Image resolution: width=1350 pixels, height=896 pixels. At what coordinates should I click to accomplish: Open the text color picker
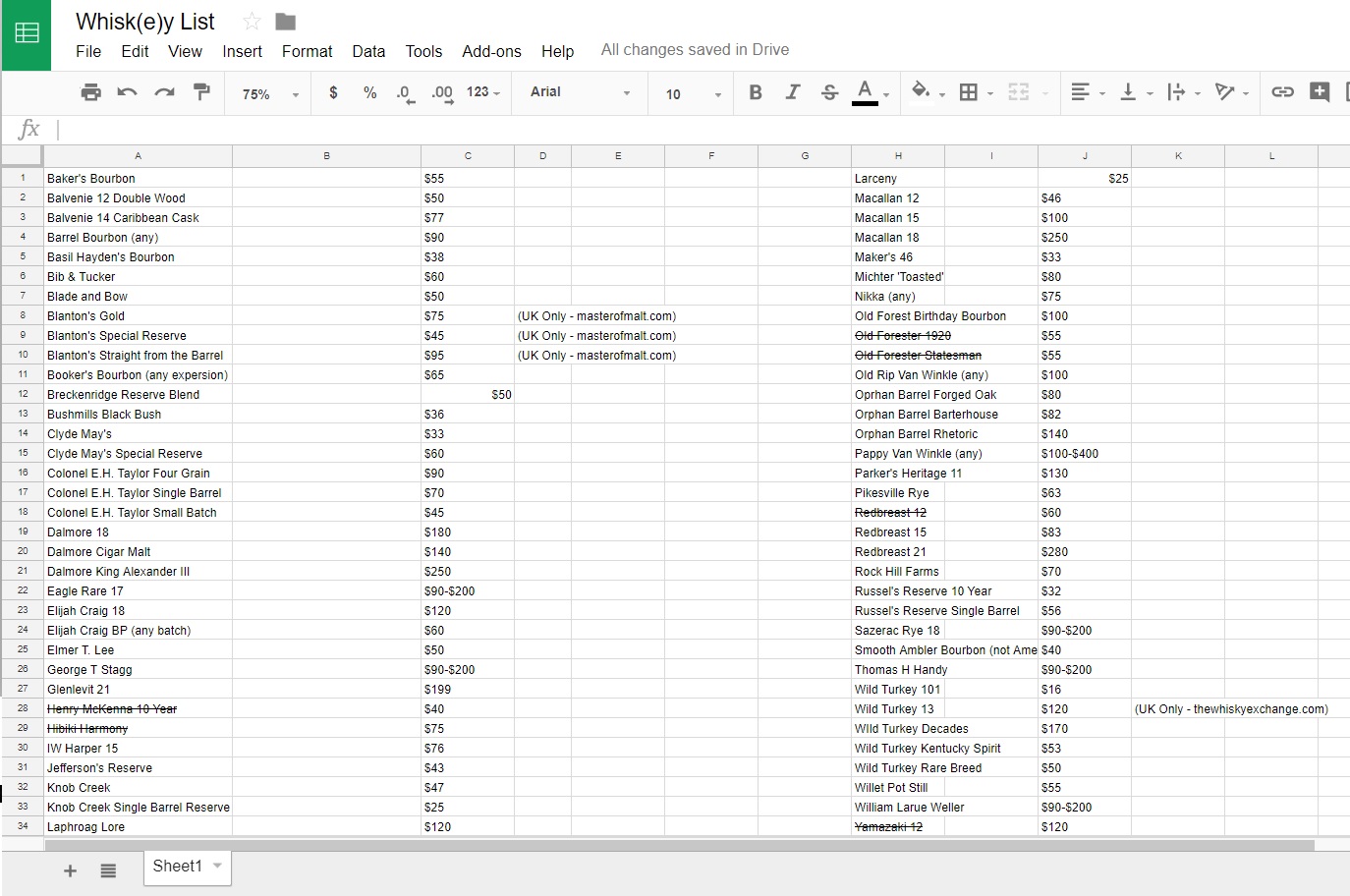[x=871, y=92]
